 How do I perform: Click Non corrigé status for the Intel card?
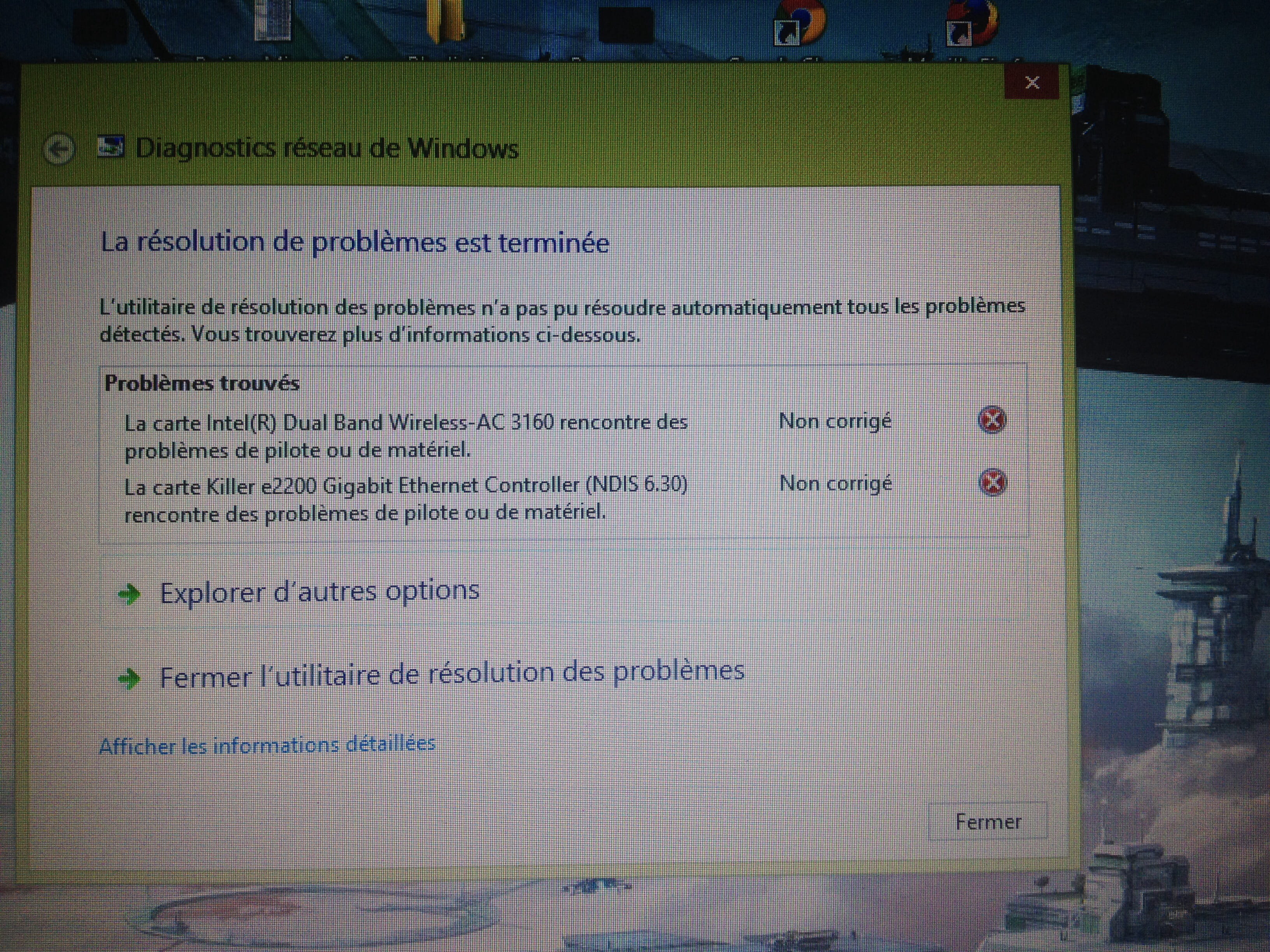click(x=835, y=422)
